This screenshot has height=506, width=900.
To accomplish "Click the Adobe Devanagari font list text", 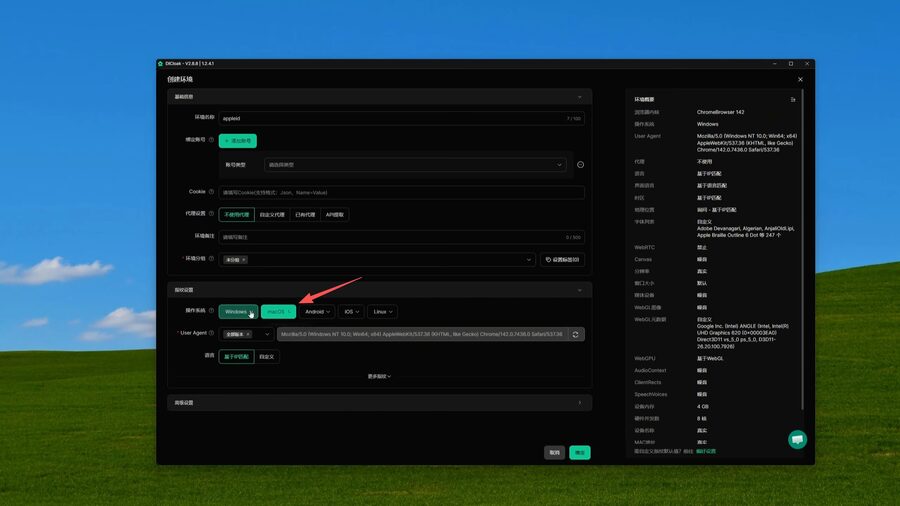I will coord(746,232).
